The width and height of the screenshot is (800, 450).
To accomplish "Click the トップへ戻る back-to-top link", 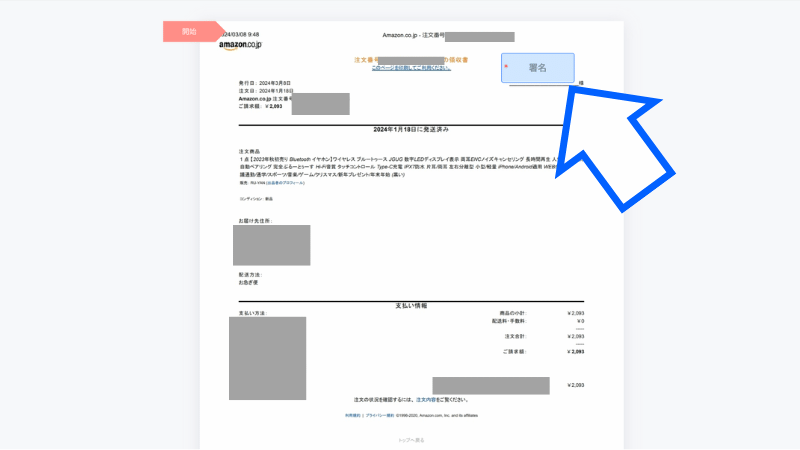I will [x=411, y=440].
